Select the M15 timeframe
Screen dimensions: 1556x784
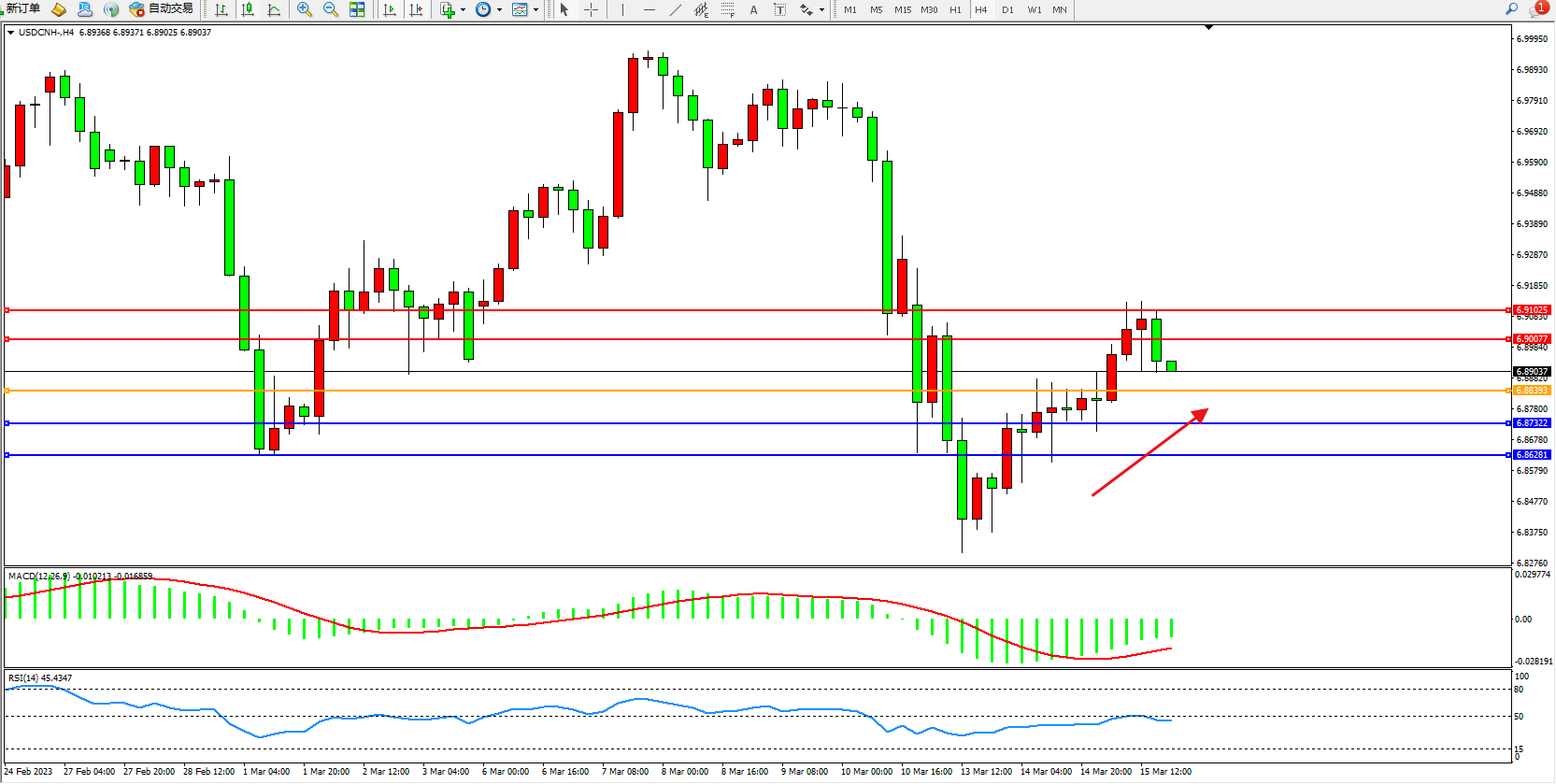[x=902, y=9]
